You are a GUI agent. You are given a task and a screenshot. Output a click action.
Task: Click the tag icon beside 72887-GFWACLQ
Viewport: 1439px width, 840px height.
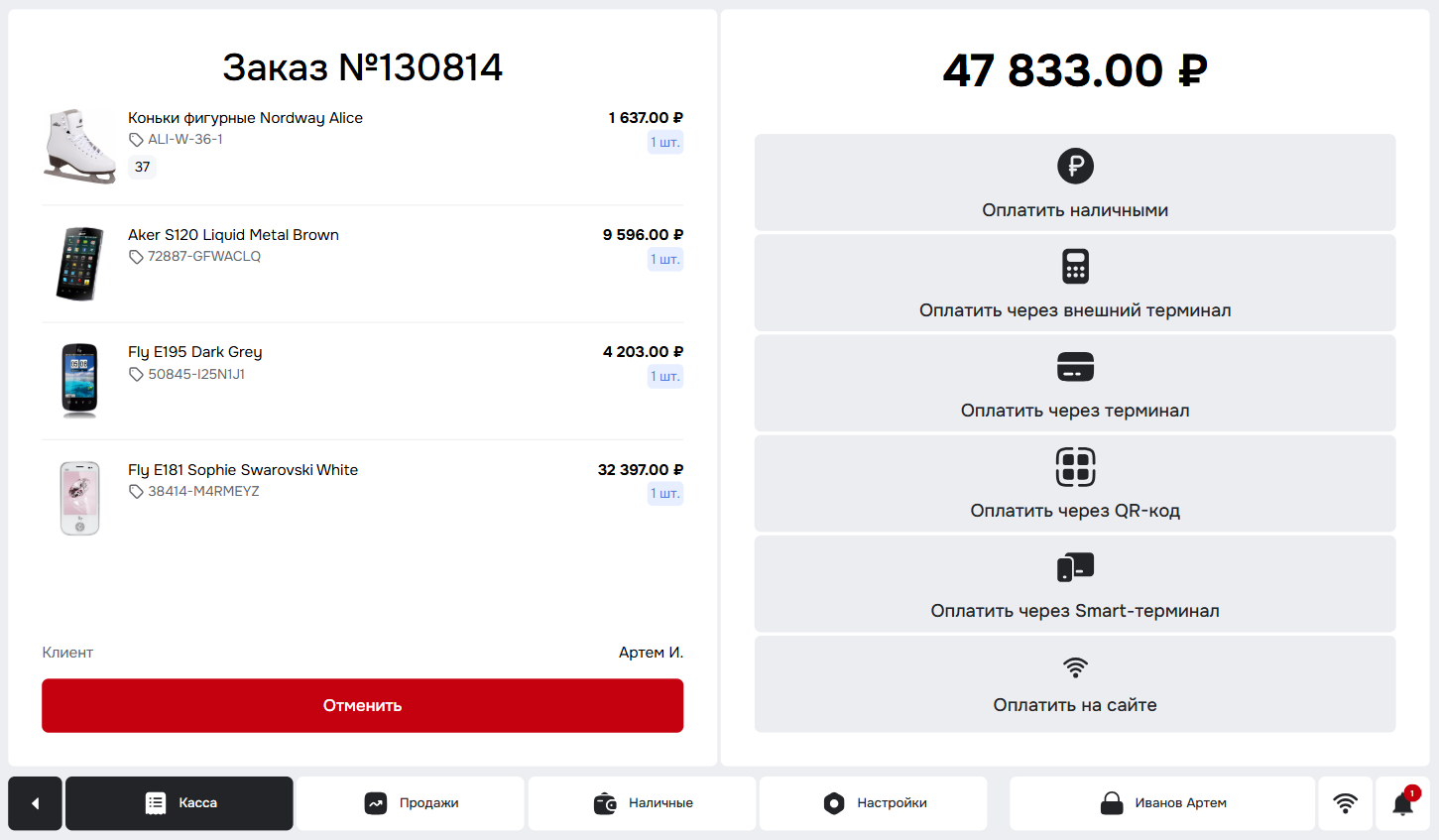click(x=136, y=257)
